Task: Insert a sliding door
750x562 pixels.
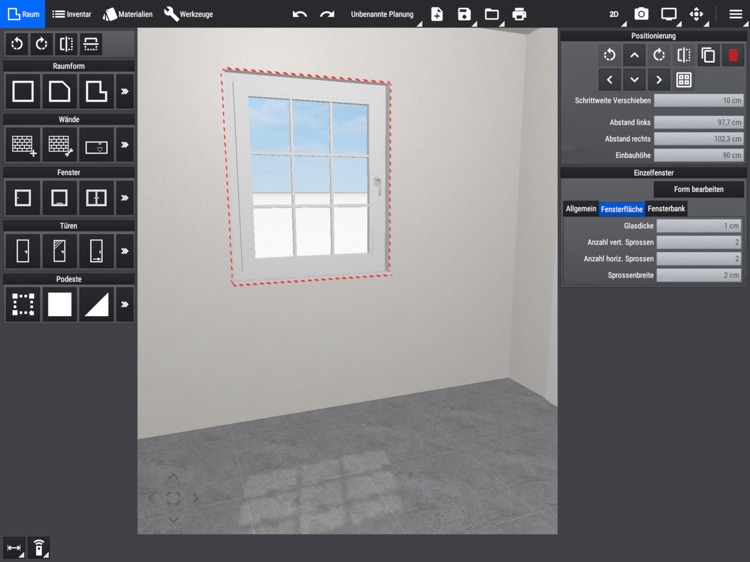Action: [x=96, y=251]
